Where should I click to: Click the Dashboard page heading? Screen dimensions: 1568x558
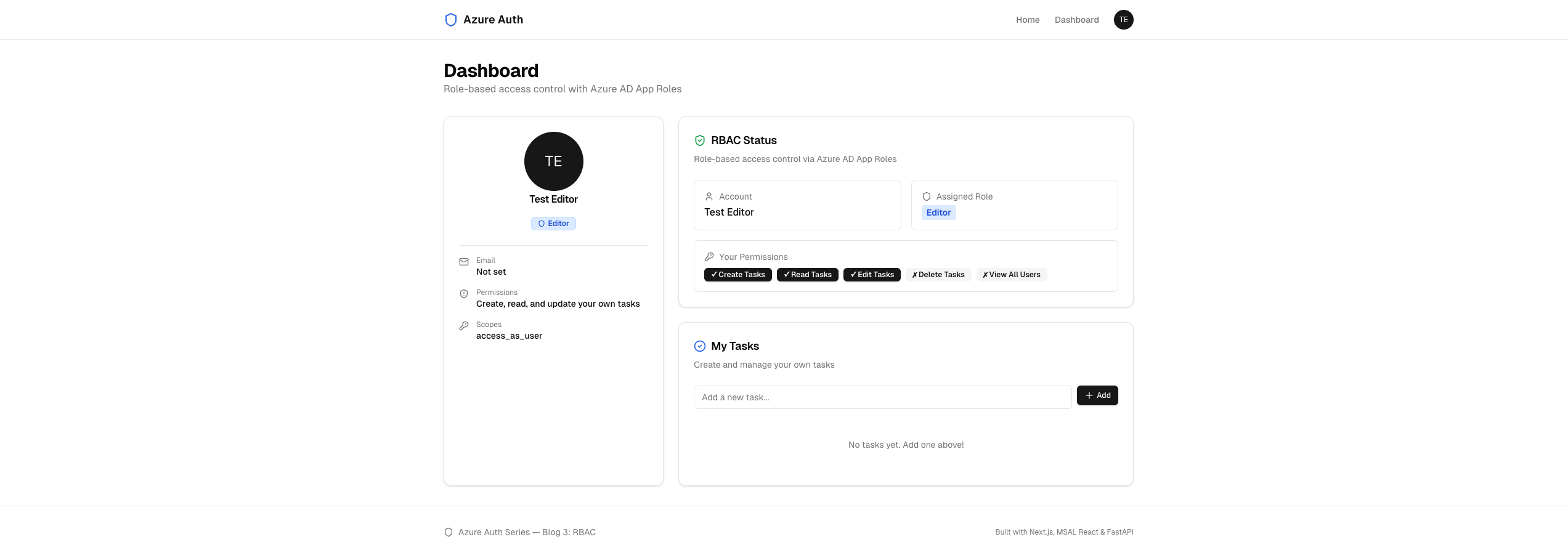click(x=491, y=71)
